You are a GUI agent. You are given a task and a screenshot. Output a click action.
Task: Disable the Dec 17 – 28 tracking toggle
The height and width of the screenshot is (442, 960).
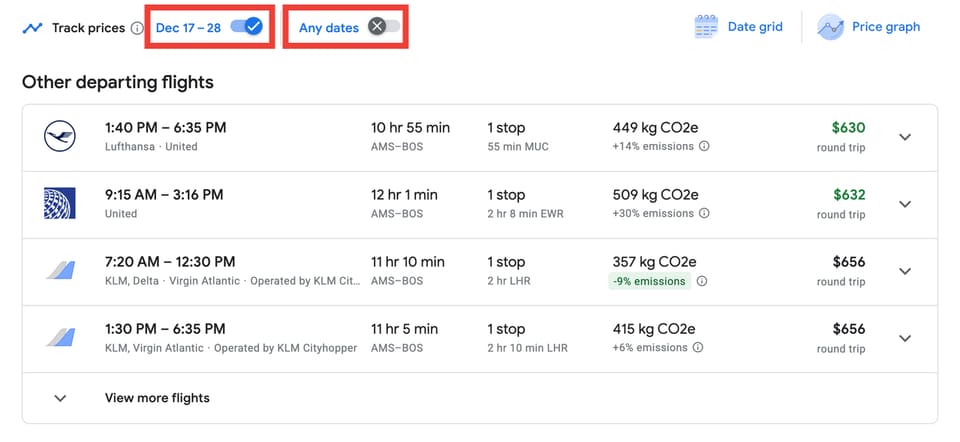point(246,27)
